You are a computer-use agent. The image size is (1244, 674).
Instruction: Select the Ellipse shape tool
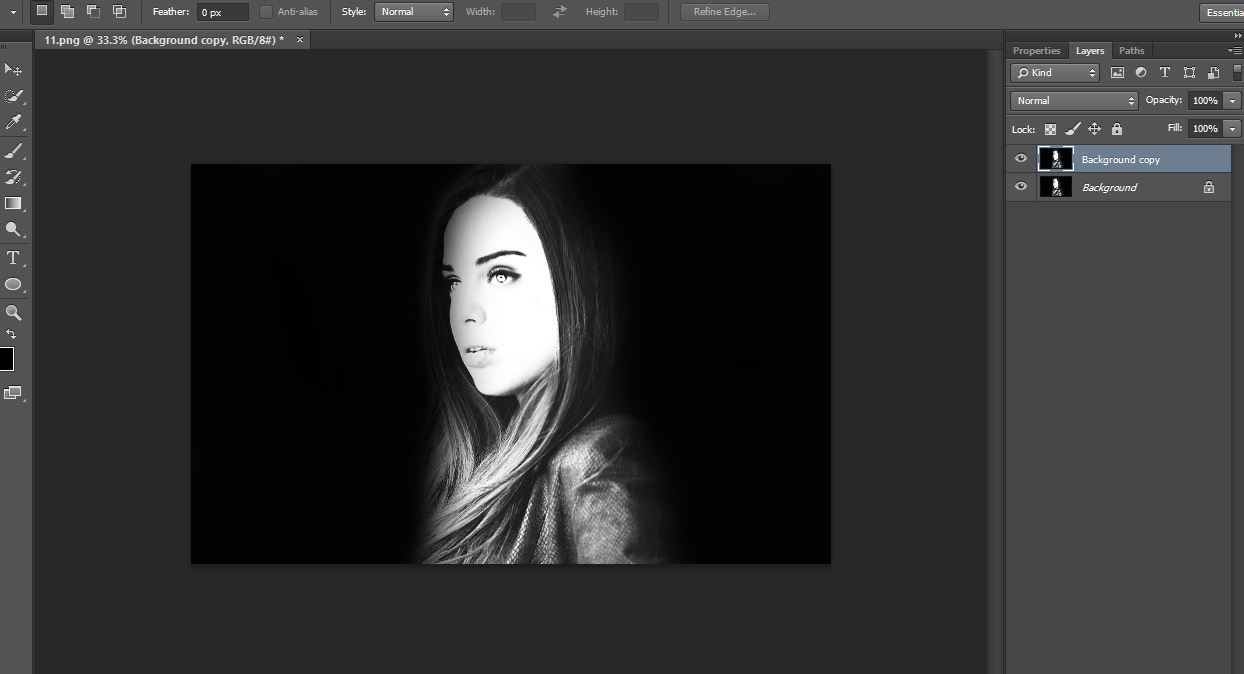[13, 285]
